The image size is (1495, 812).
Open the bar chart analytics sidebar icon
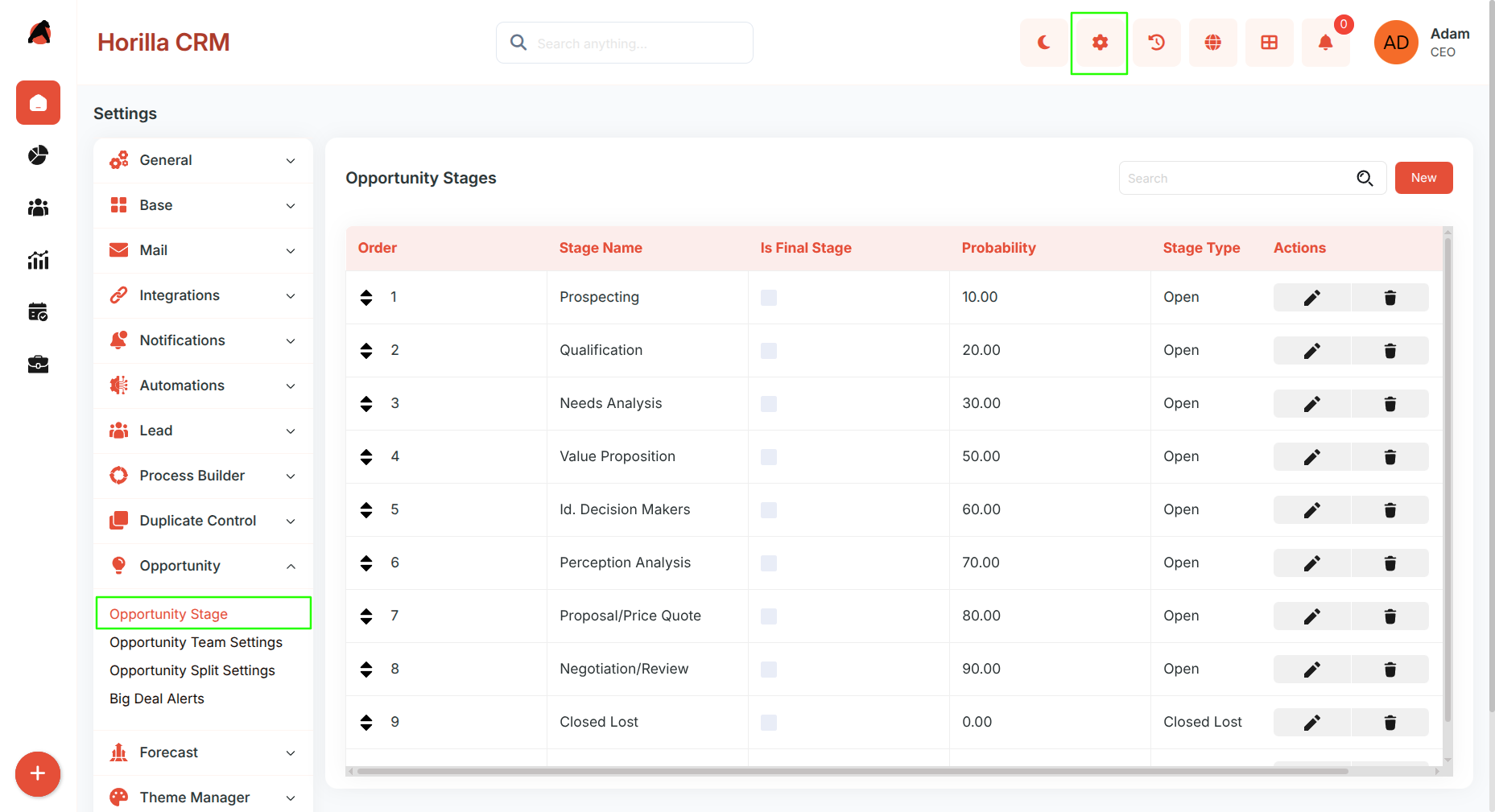pos(38,259)
